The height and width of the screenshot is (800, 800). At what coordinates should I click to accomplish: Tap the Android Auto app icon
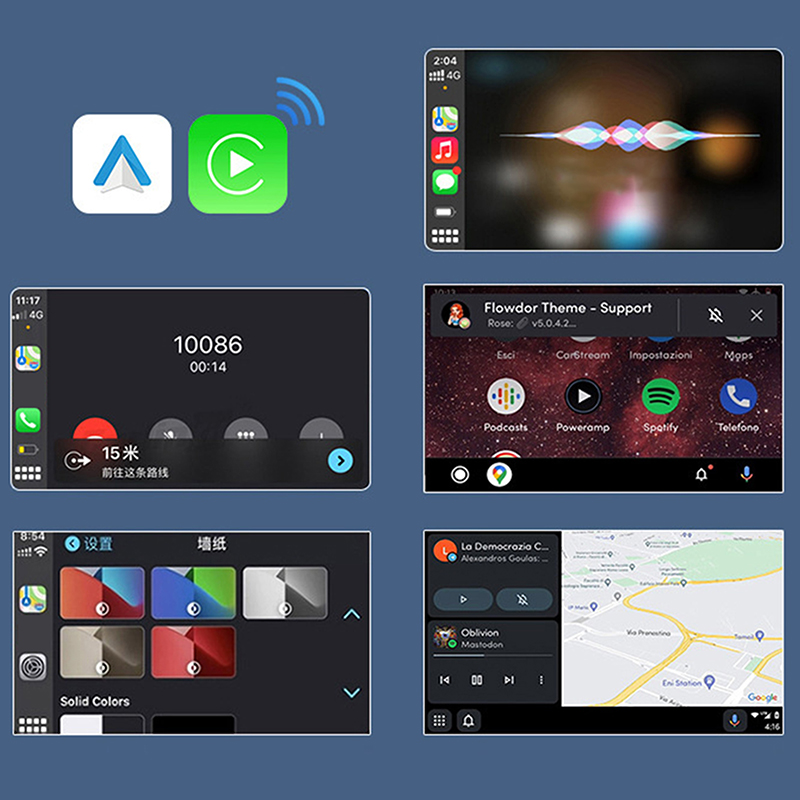[122, 164]
